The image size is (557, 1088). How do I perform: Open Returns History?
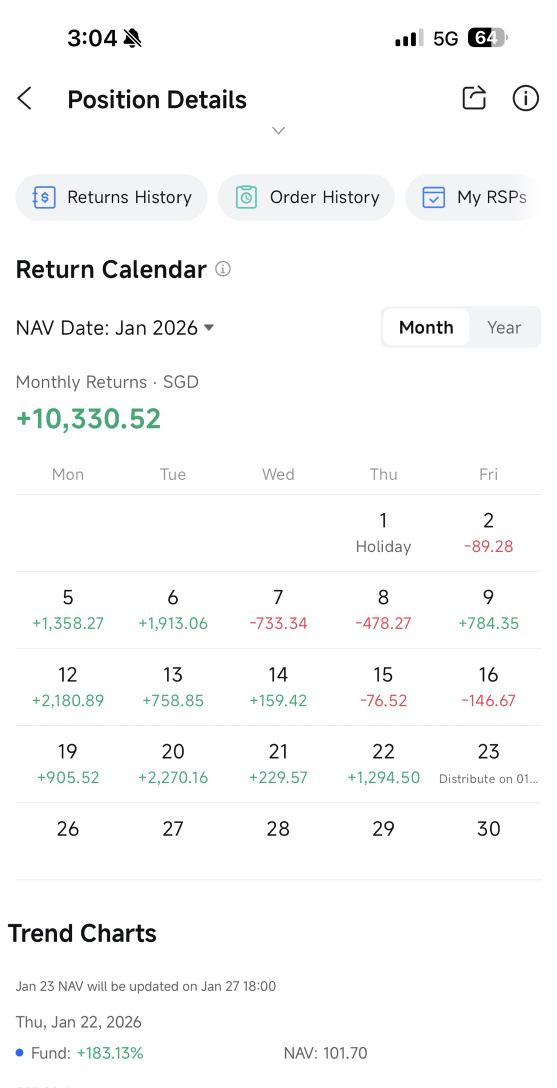pyautogui.click(x=112, y=197)
